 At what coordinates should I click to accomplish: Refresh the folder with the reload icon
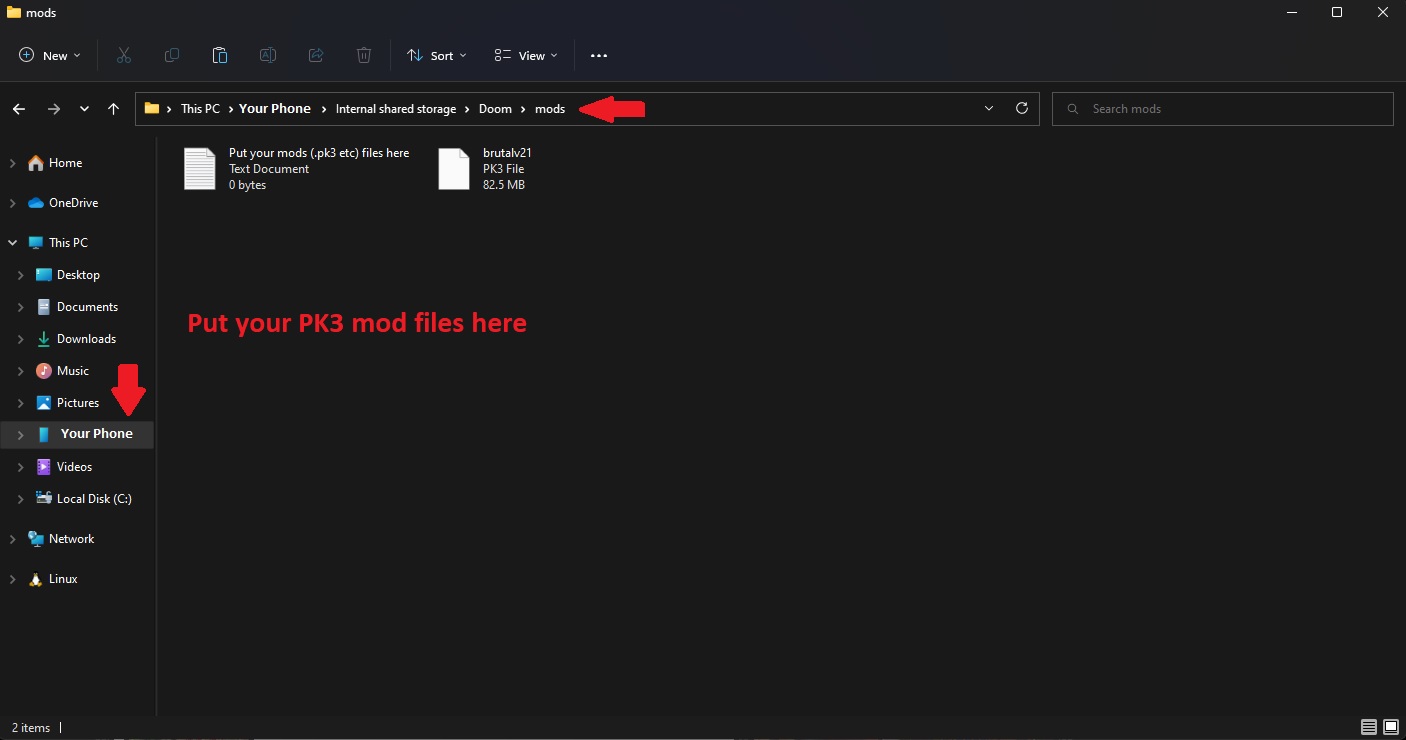[1021, 108]
